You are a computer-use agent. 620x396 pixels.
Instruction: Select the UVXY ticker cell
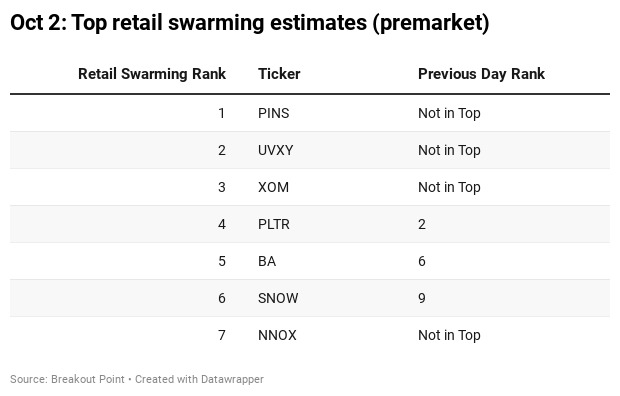point(276,150)
